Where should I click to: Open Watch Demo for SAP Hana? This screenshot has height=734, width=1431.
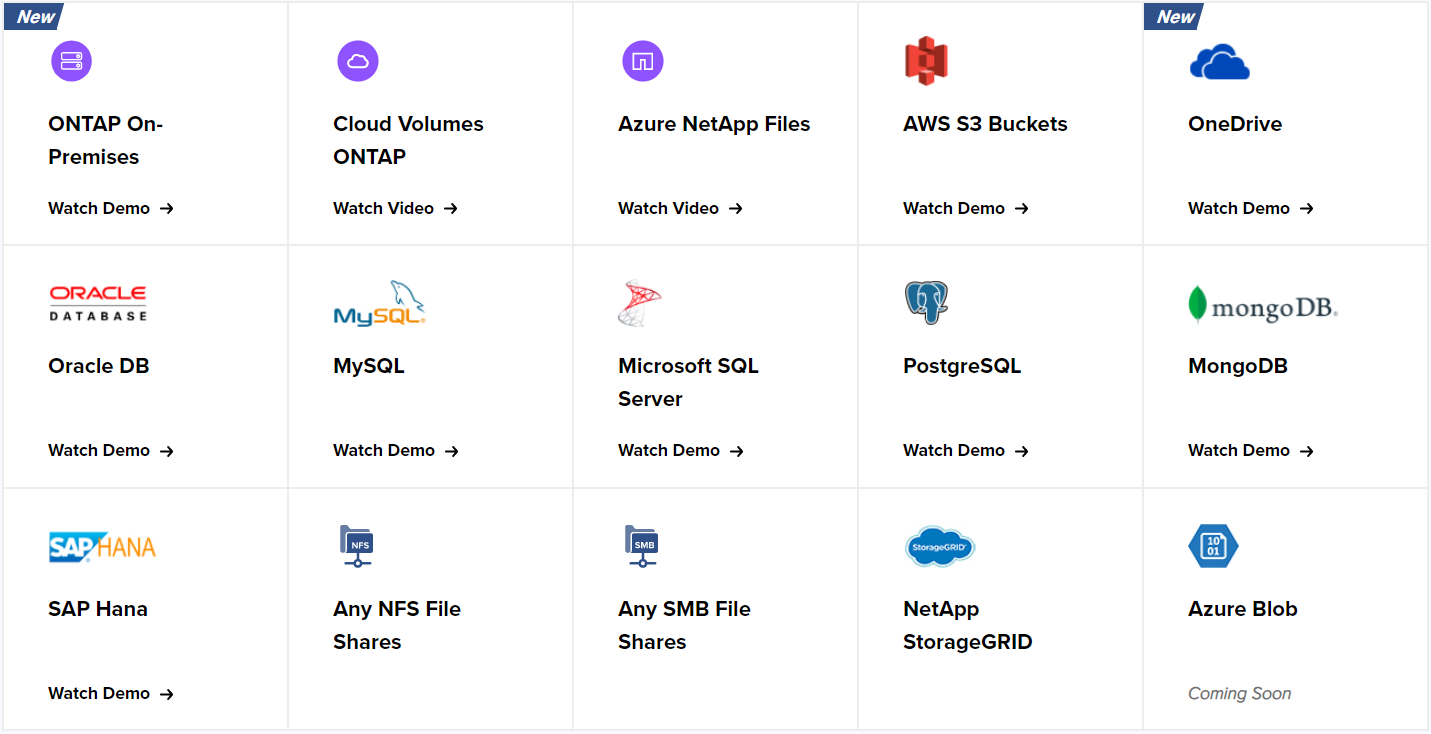tap(111, 693)
